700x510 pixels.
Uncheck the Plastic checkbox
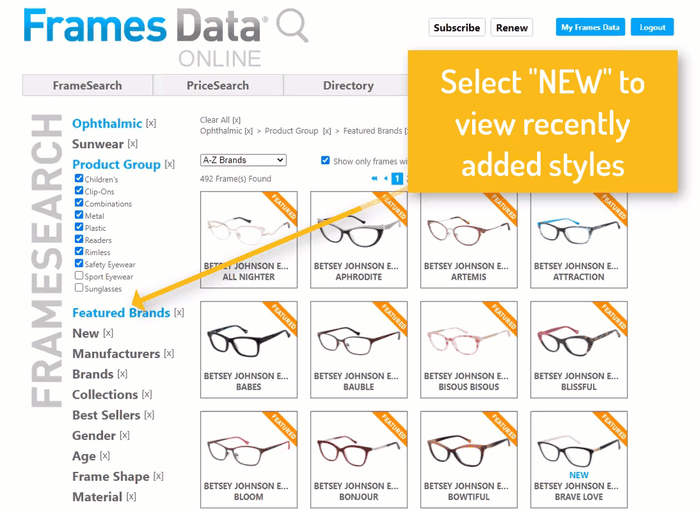tap(79, 227)
